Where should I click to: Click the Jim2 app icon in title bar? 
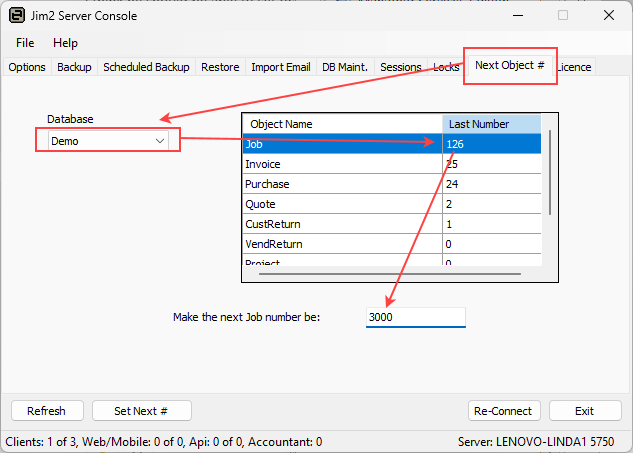pyautogui.click(x=17, y=15)
